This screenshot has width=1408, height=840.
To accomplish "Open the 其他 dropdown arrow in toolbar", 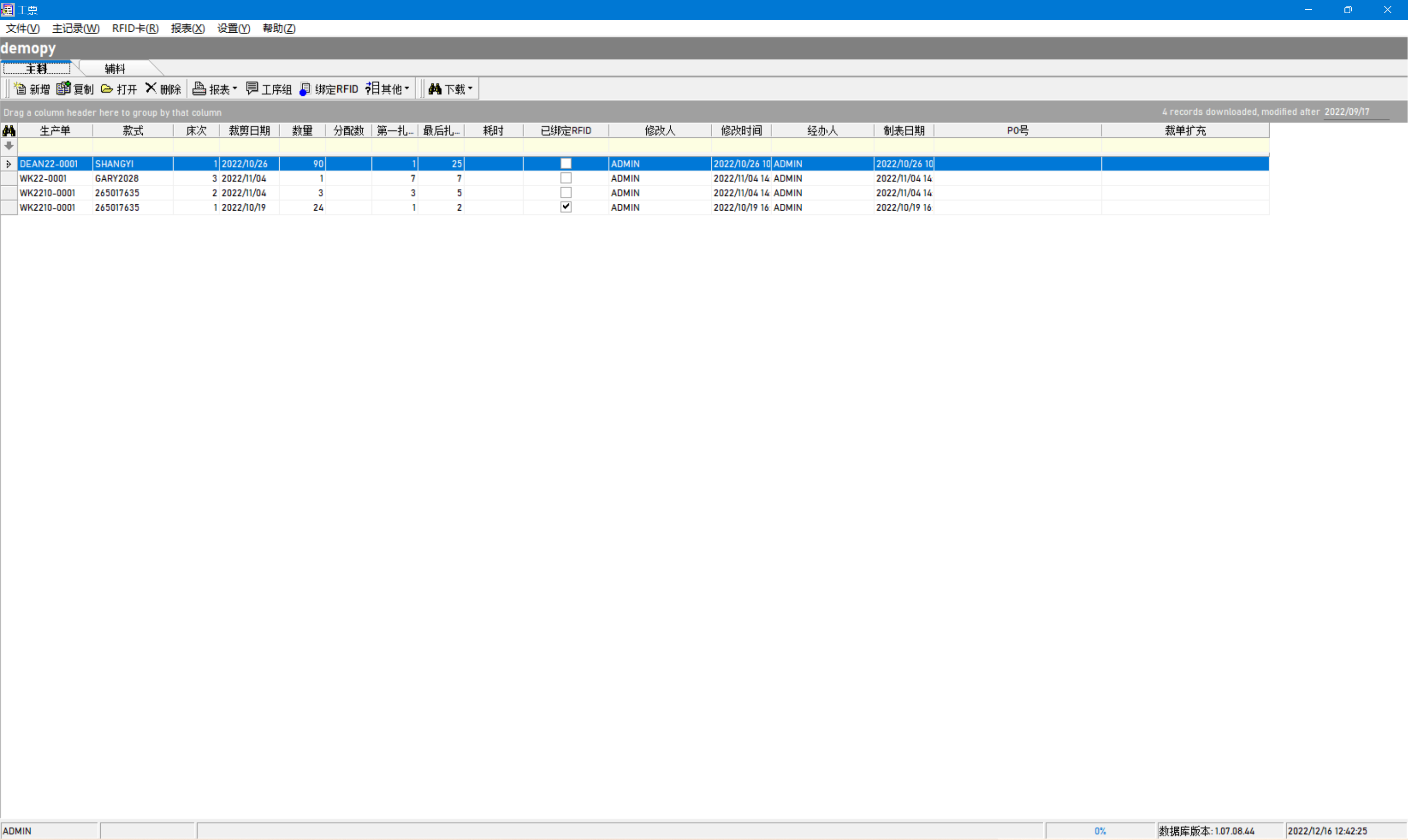I will coord(406,88).
